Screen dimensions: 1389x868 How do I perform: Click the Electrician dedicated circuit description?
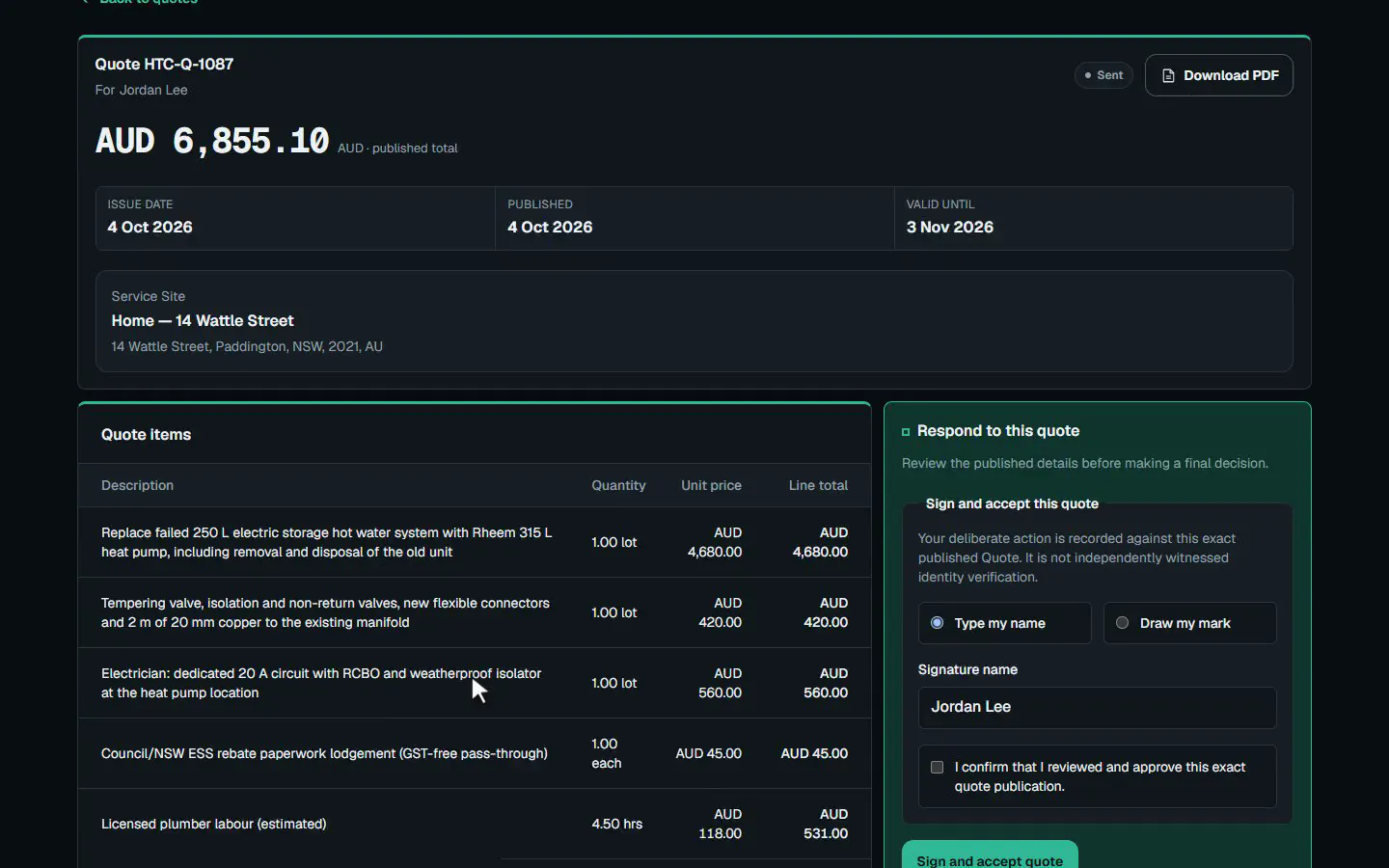(321, 683)
